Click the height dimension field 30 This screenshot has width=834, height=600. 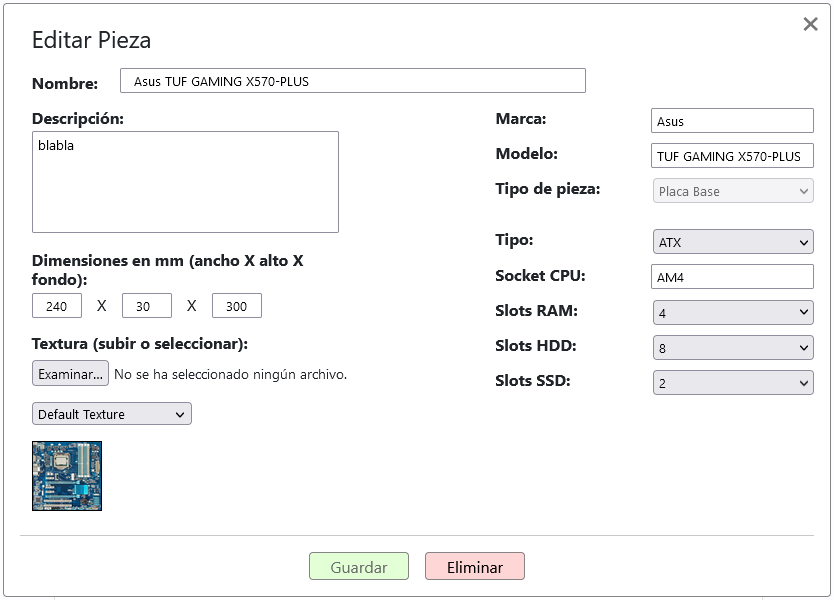147,306
